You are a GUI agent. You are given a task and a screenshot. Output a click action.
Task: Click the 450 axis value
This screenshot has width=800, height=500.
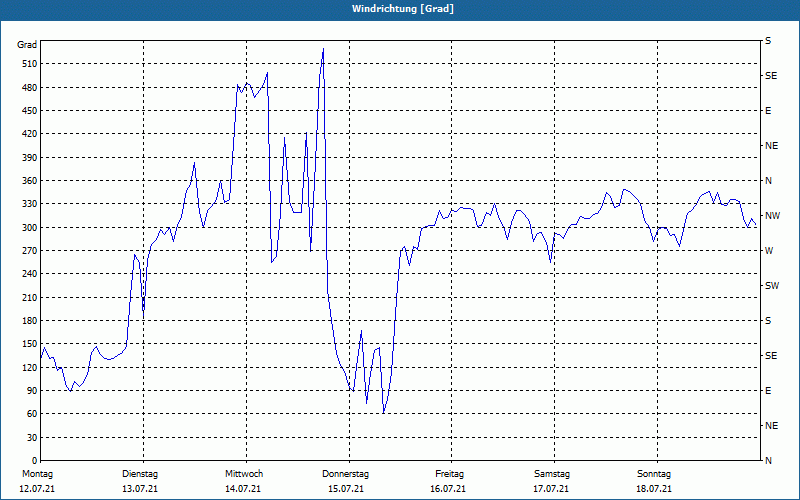[30, 111]
